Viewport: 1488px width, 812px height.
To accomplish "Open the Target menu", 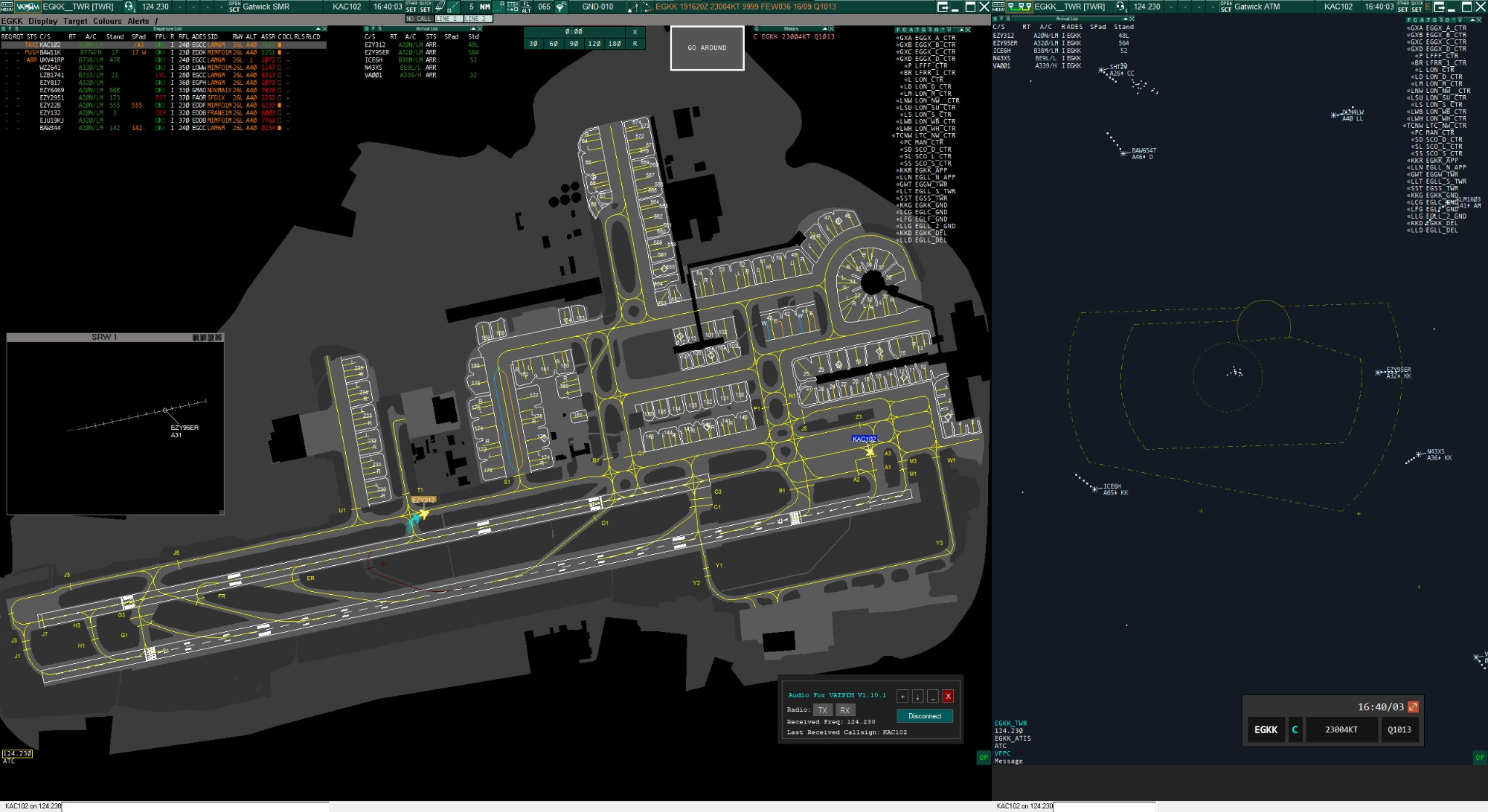I will 75,21.
